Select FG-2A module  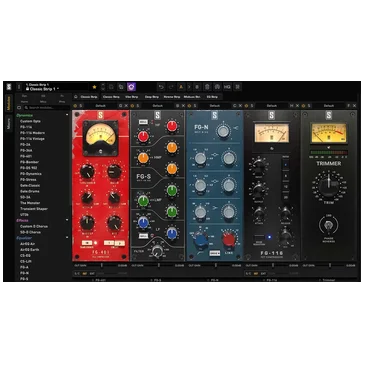(x=25, y=144)
